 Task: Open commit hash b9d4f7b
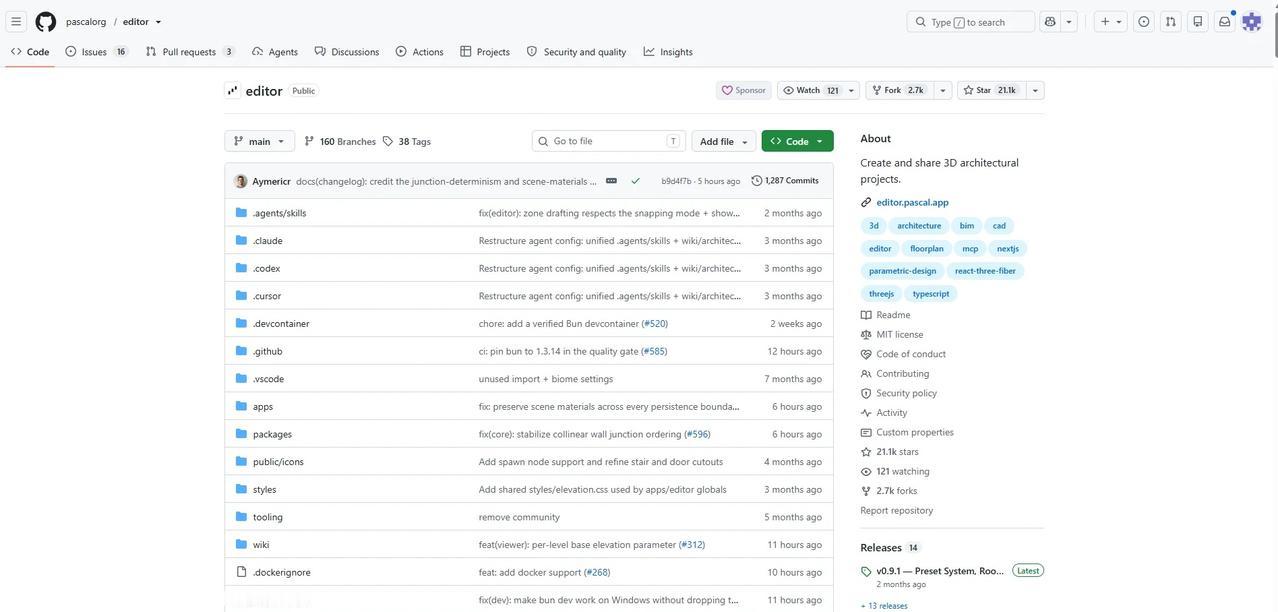[676, 181]
